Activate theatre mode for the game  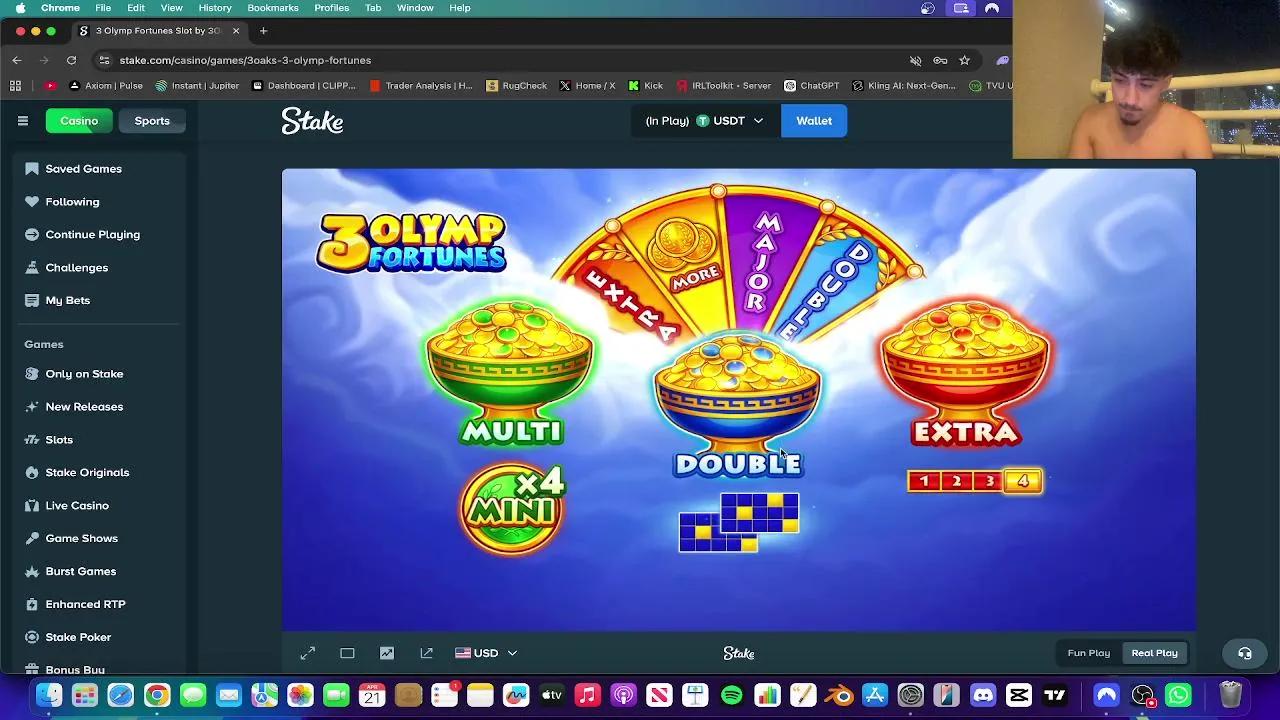click(x=347, y=652)
